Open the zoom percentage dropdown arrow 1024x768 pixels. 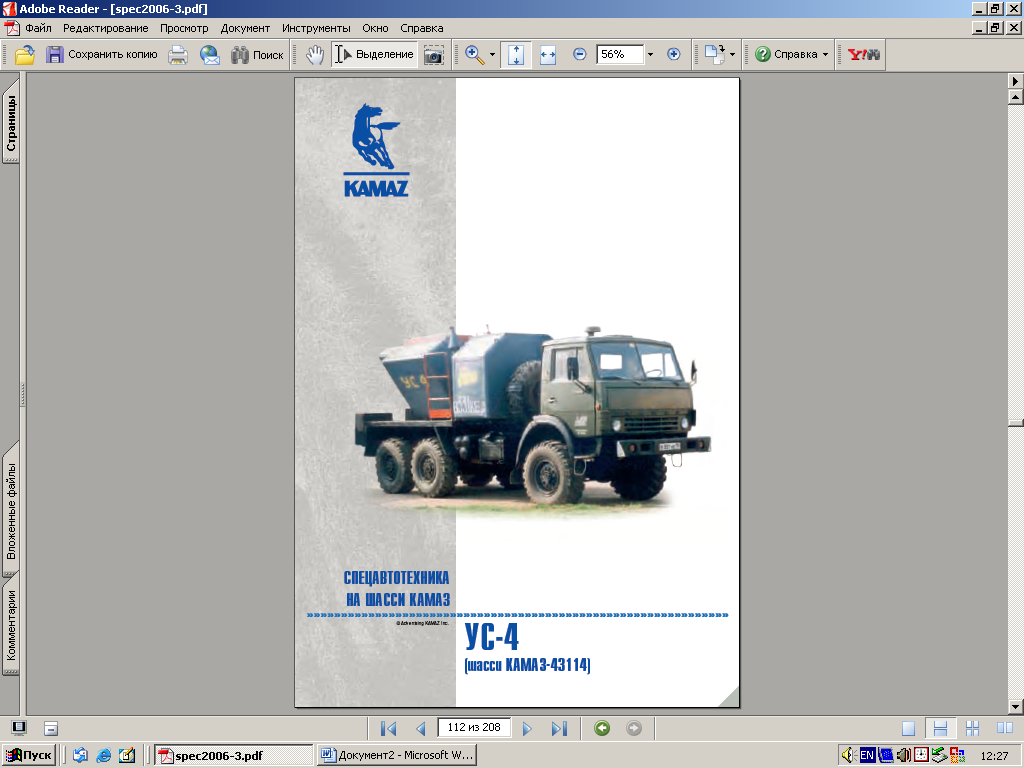[650, 55]
